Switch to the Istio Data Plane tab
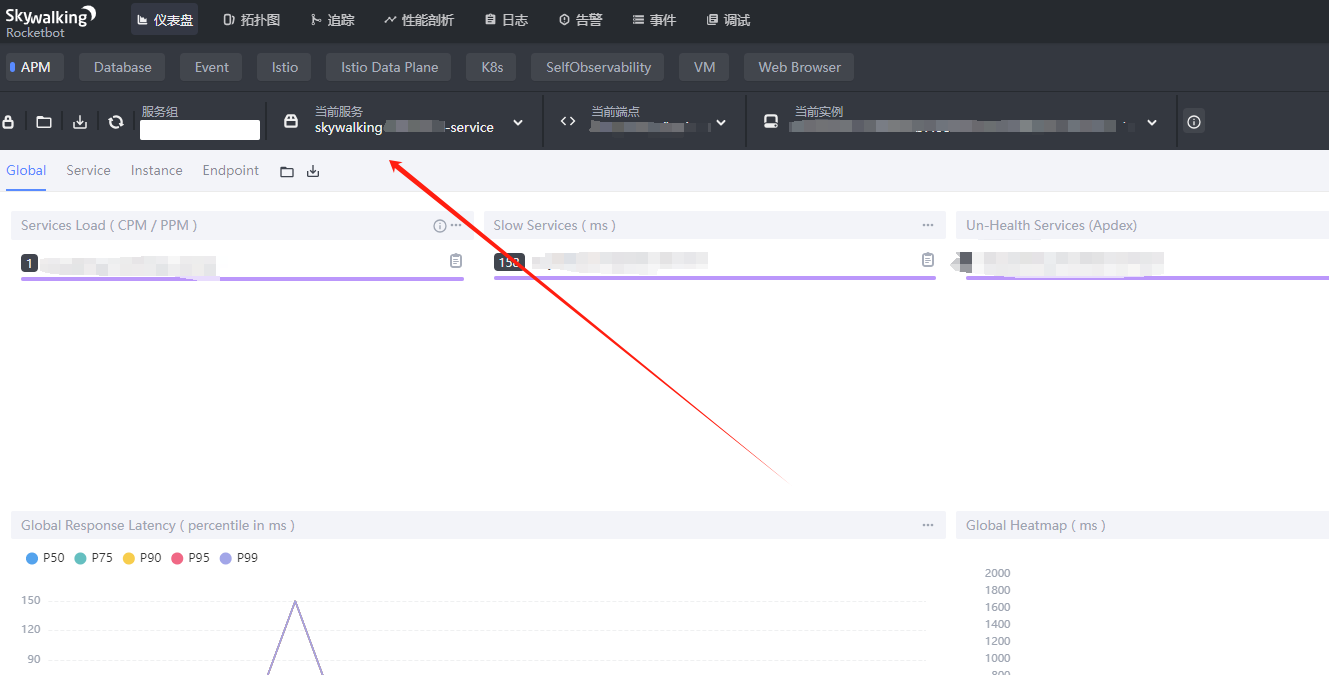Image resolution: width=1329 pixels, height=675 pixels. [388, 66]
